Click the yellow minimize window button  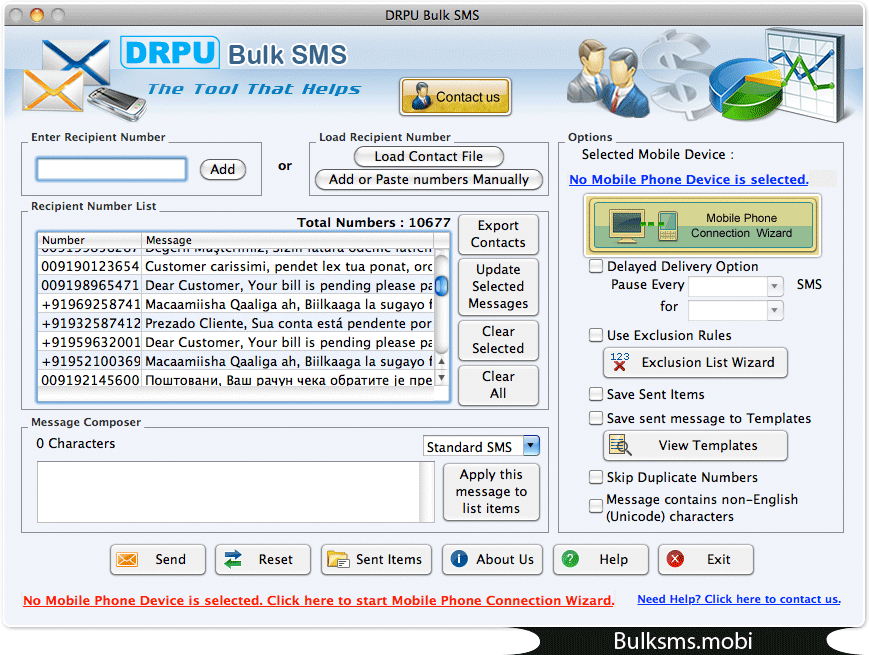point(37,15)
